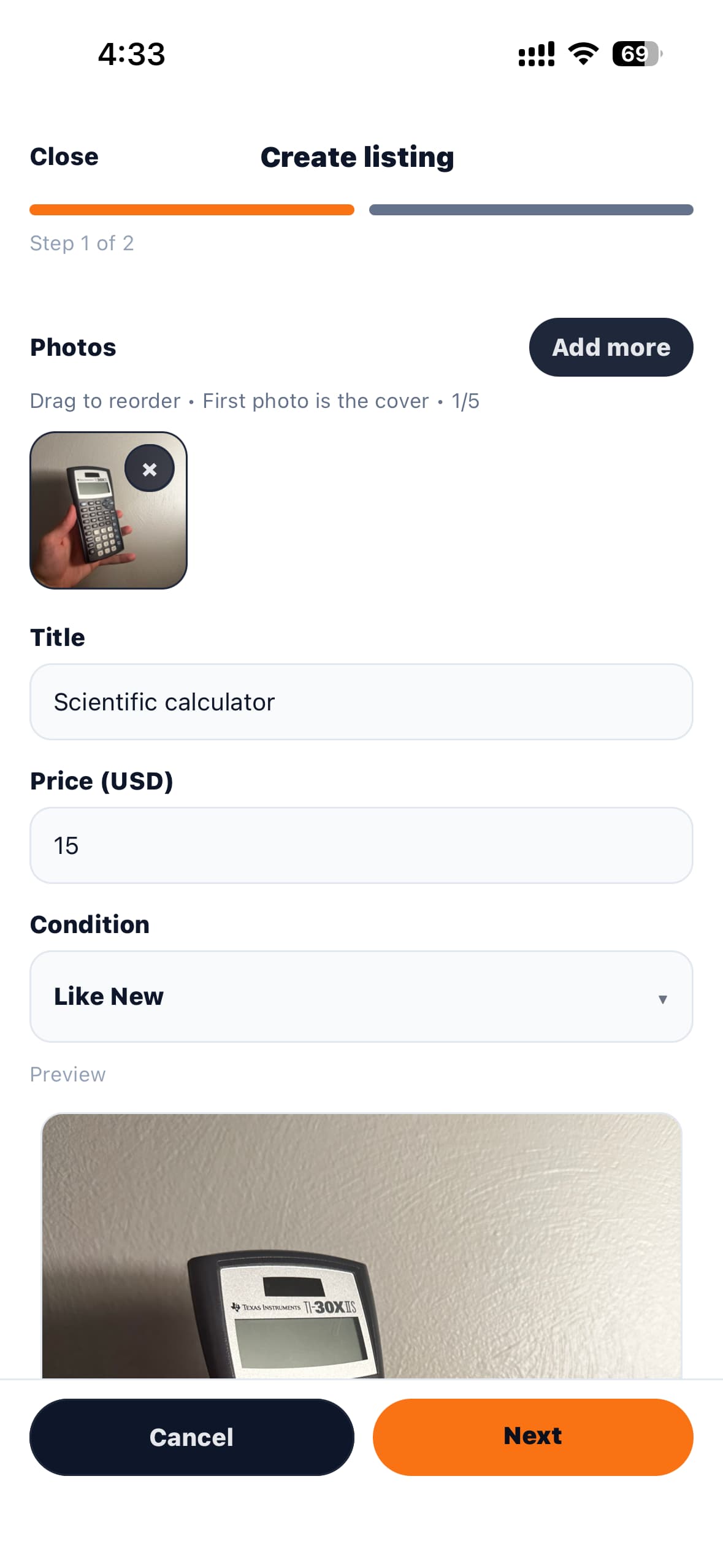Screen dimensions: 723x1568
Task: Tap the Wi-Fi status icon
Action: [x=583, y=54]
